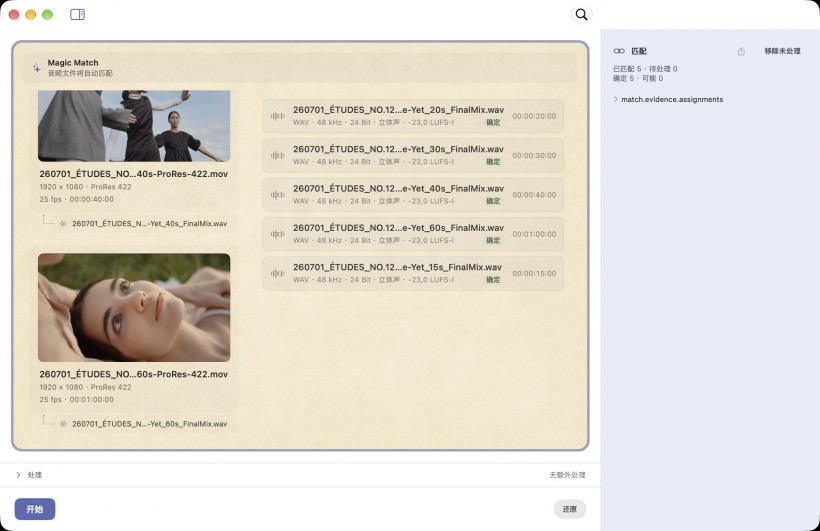Toggle the sidebar panel icon

point(77,14)
